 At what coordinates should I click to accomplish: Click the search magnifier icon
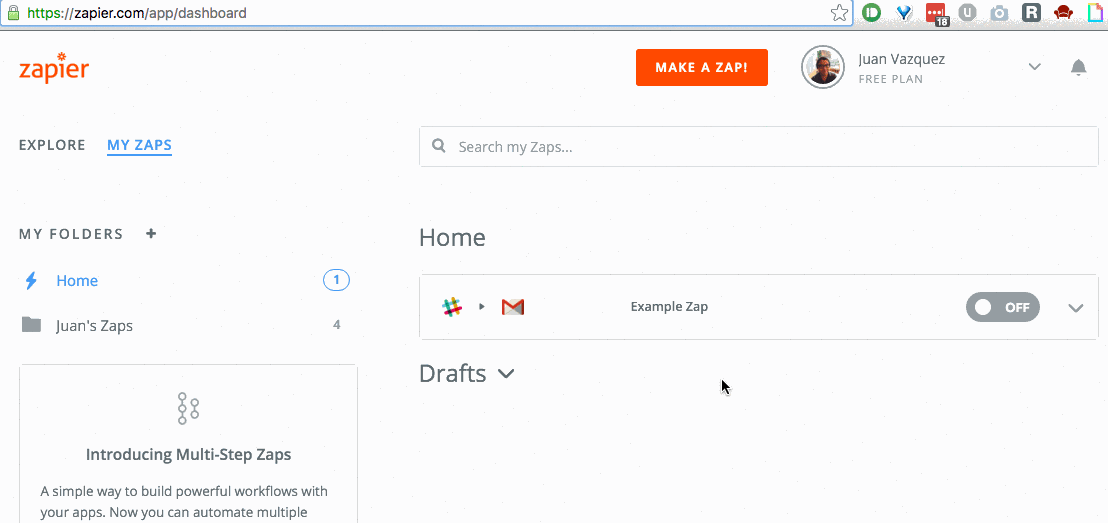coord(439,146)
